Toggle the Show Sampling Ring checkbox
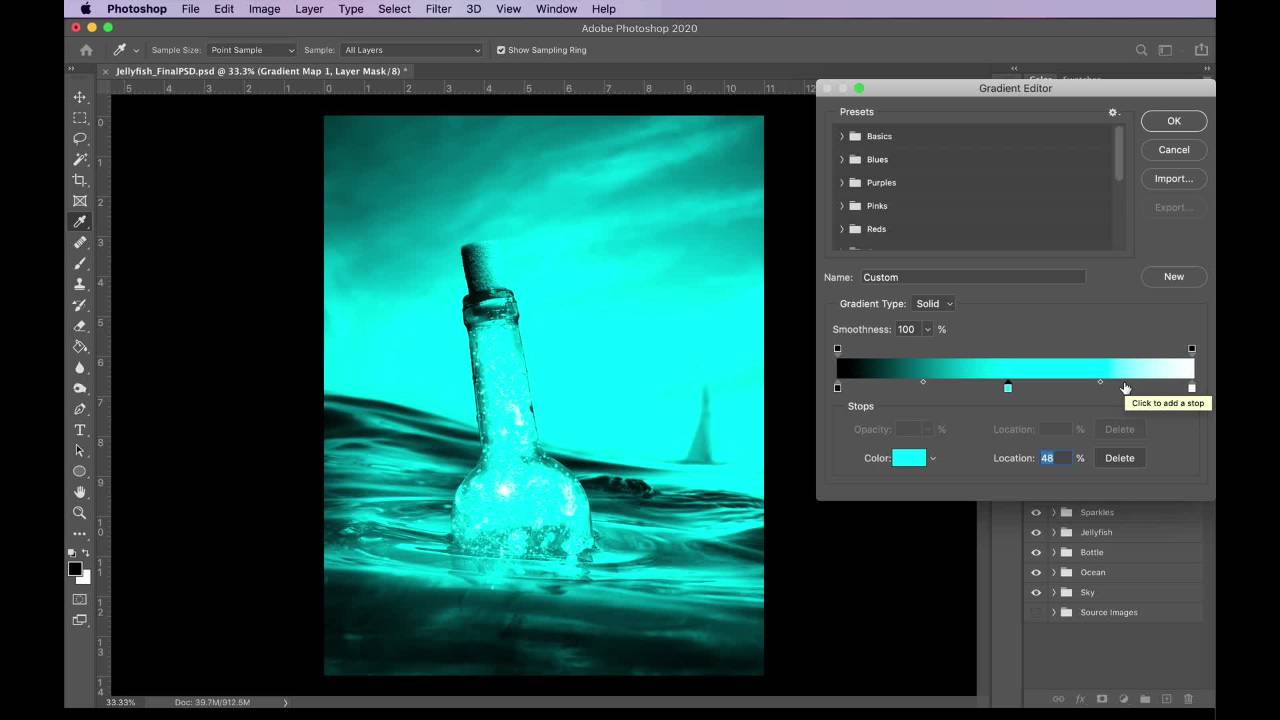This screenshot has width=1280, height=720. pyautogui.click(x=502, y=50)
